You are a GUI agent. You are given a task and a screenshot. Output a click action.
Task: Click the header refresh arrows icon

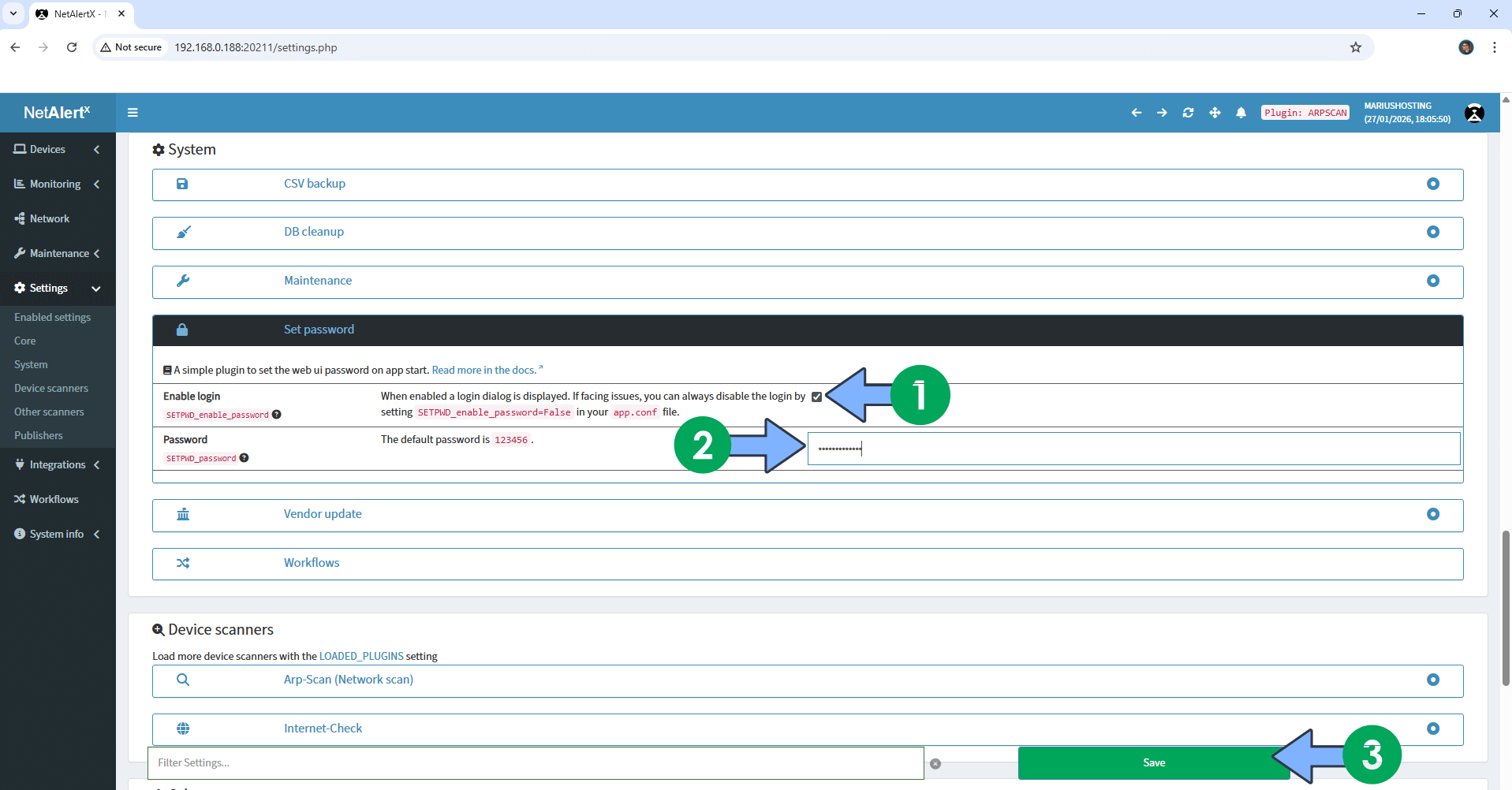coord(1188,113)
